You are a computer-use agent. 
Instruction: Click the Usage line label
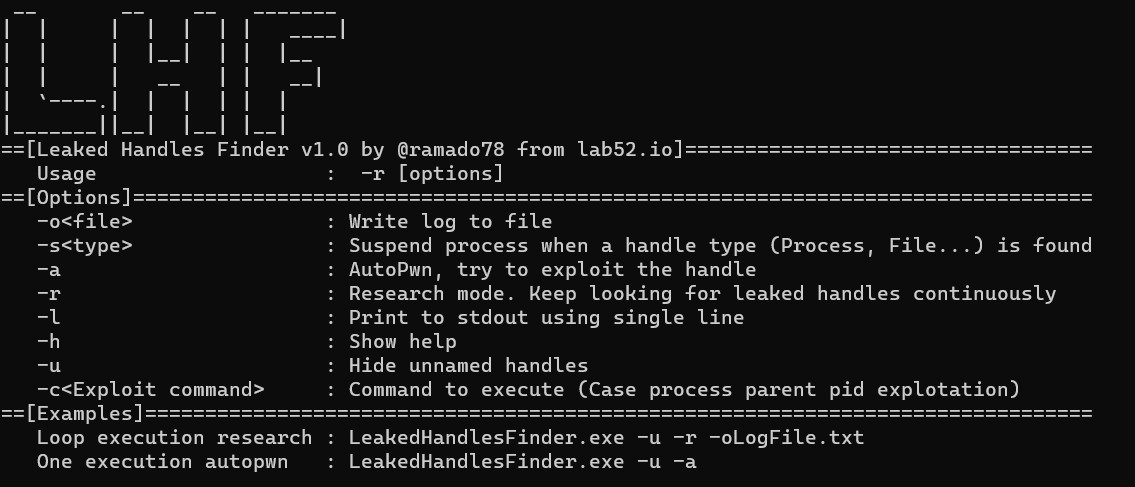(66, 174)
